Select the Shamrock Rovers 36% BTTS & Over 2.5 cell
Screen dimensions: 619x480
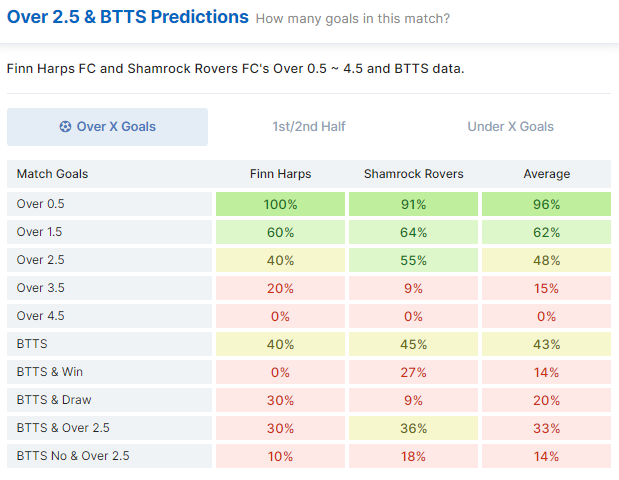tap(413, 428)
